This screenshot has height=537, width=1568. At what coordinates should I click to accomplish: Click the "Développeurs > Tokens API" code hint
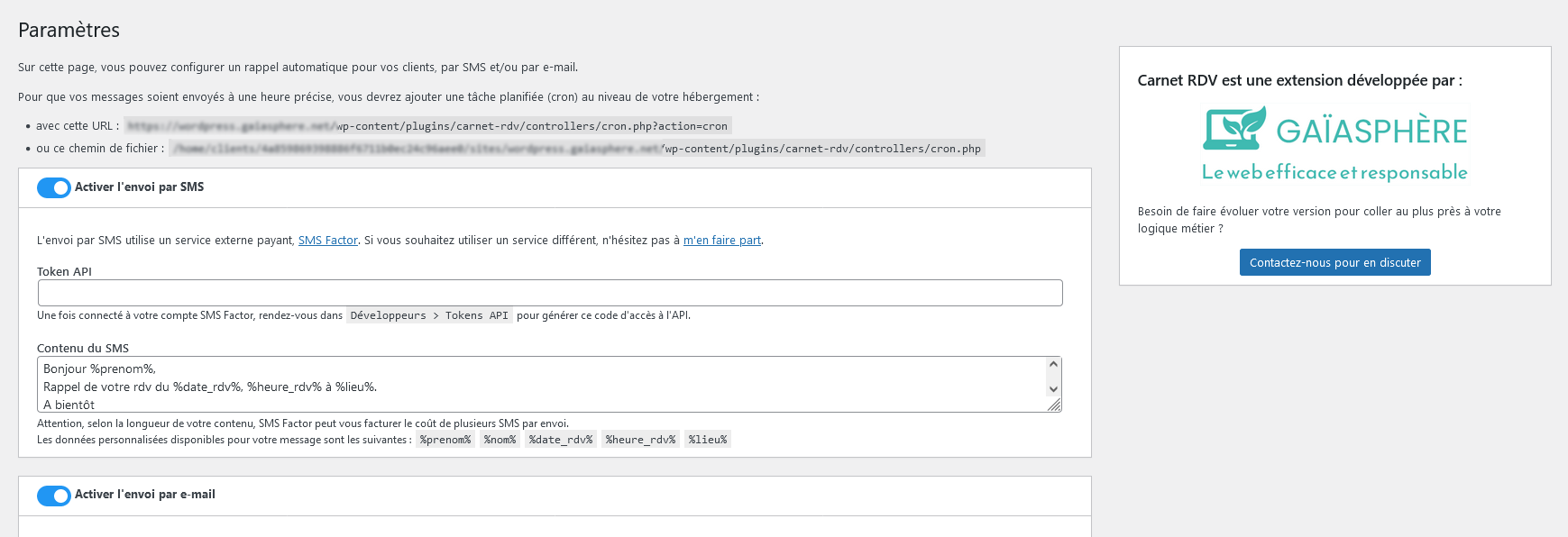point(429,315)
